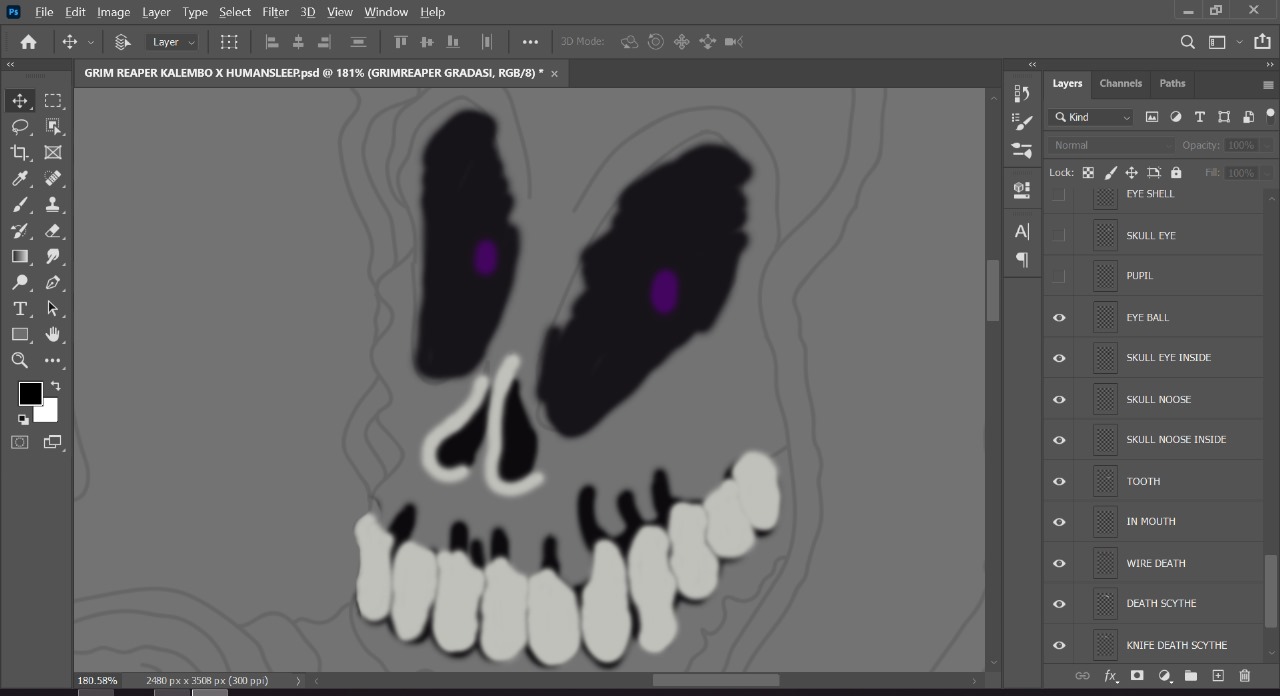
Task: Select the Rectangular Marquee tool
Action: click(53, 101)
